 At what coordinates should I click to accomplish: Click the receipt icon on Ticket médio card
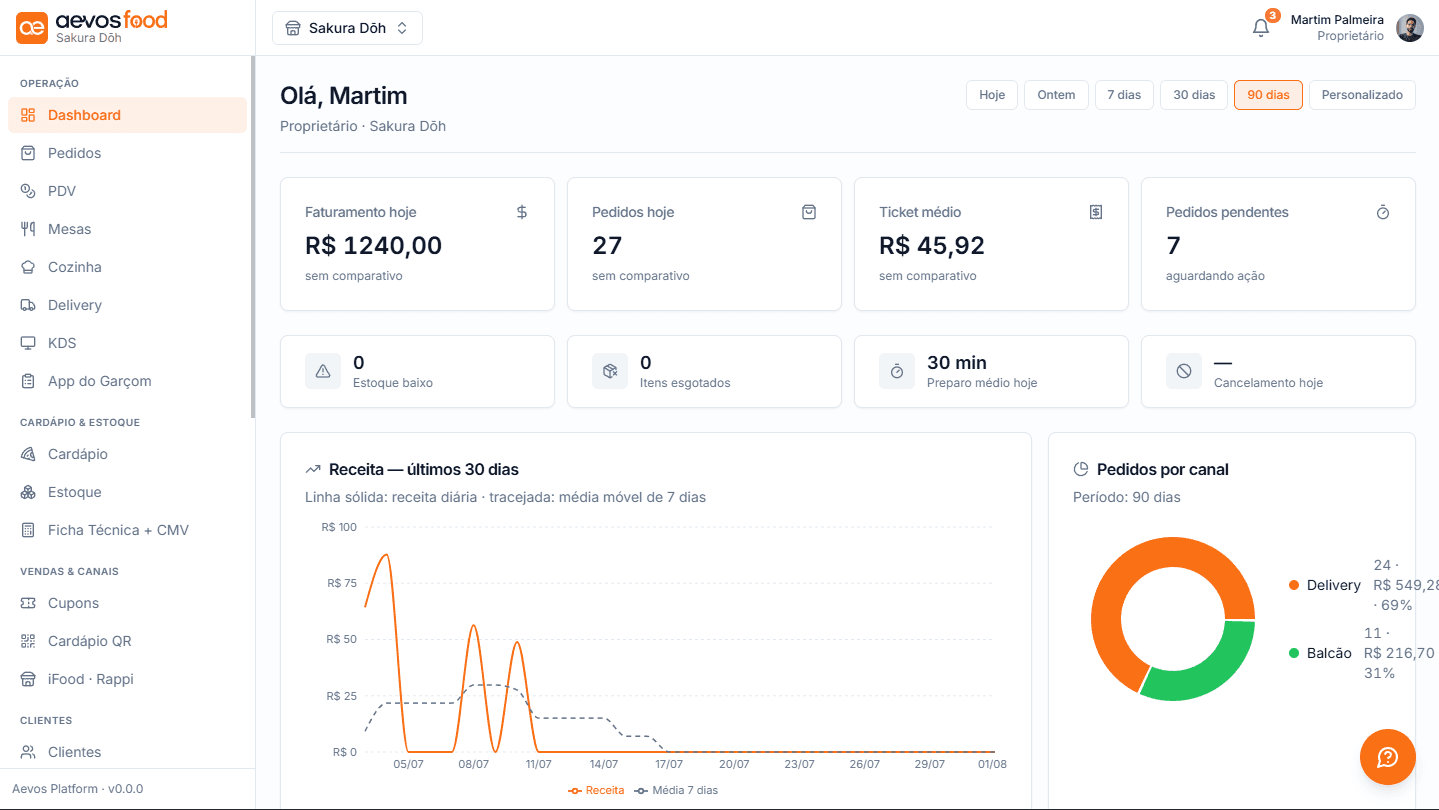[1096, 212]
